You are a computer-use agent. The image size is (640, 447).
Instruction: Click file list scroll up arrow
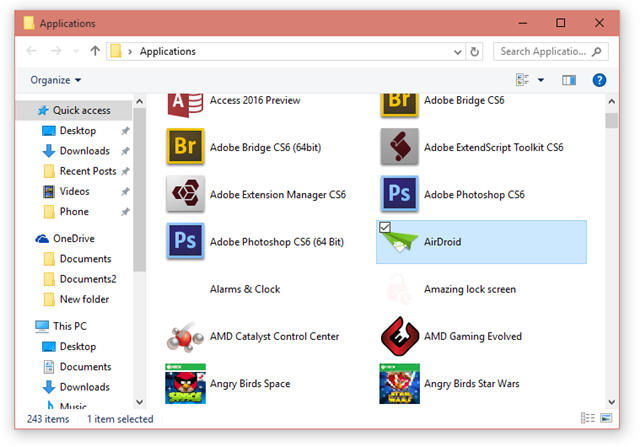611,101
